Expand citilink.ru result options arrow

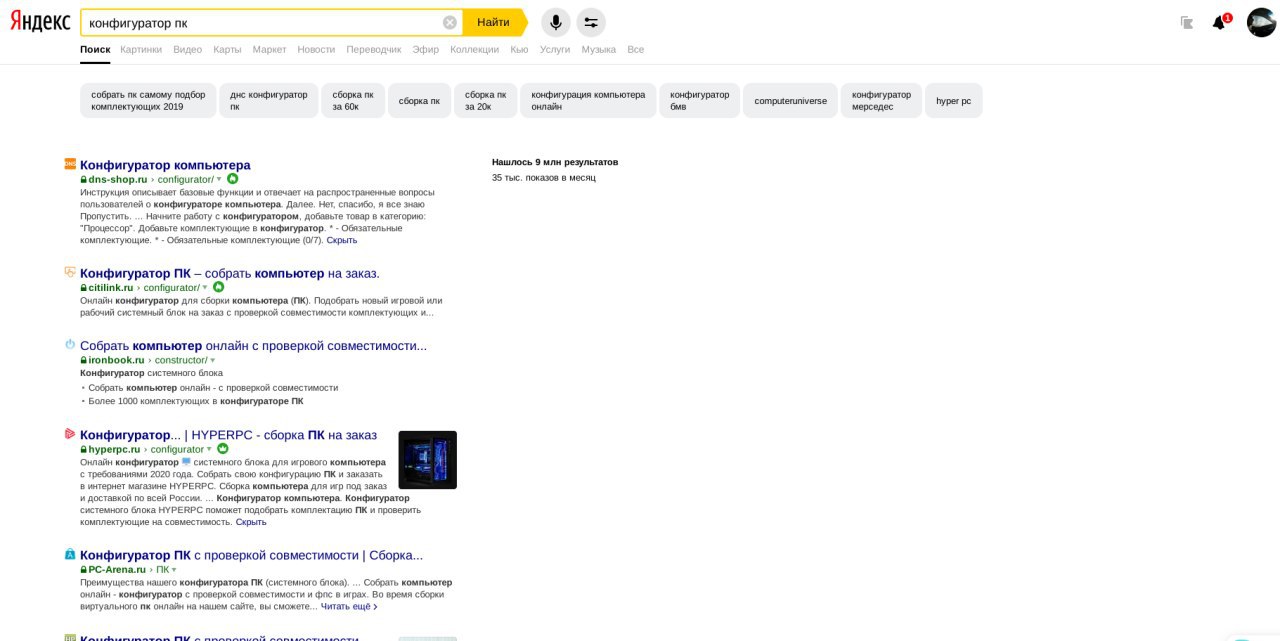(x=205, y=288)
